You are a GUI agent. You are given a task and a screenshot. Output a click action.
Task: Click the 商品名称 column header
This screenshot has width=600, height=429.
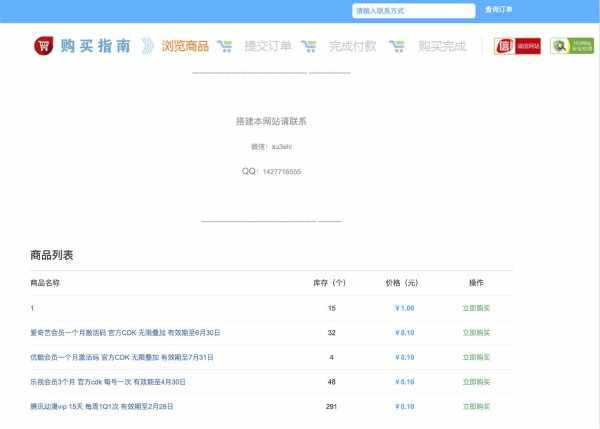click(45, 283)
